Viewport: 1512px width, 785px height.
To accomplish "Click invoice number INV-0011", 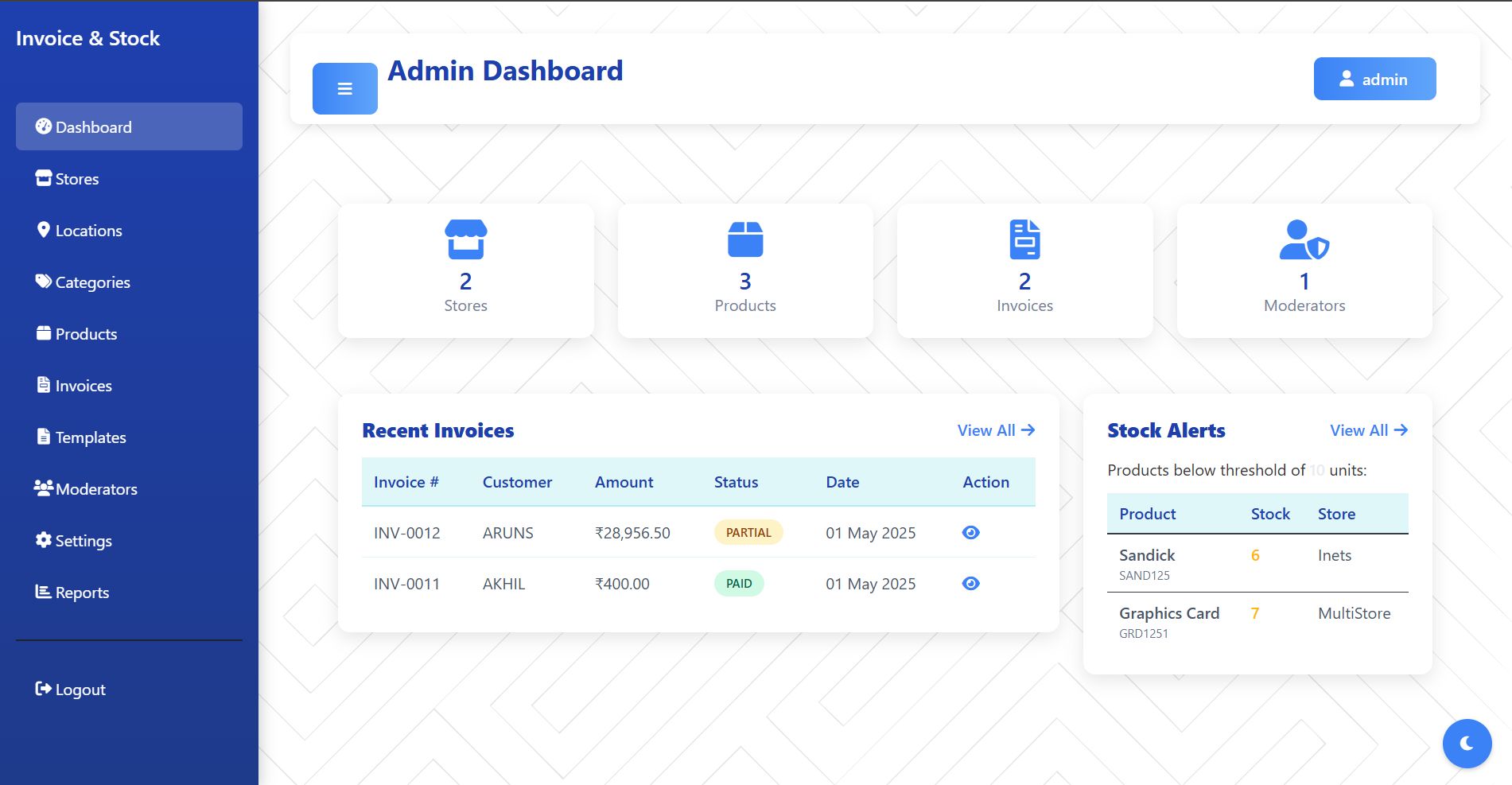I will click(406, 584).
